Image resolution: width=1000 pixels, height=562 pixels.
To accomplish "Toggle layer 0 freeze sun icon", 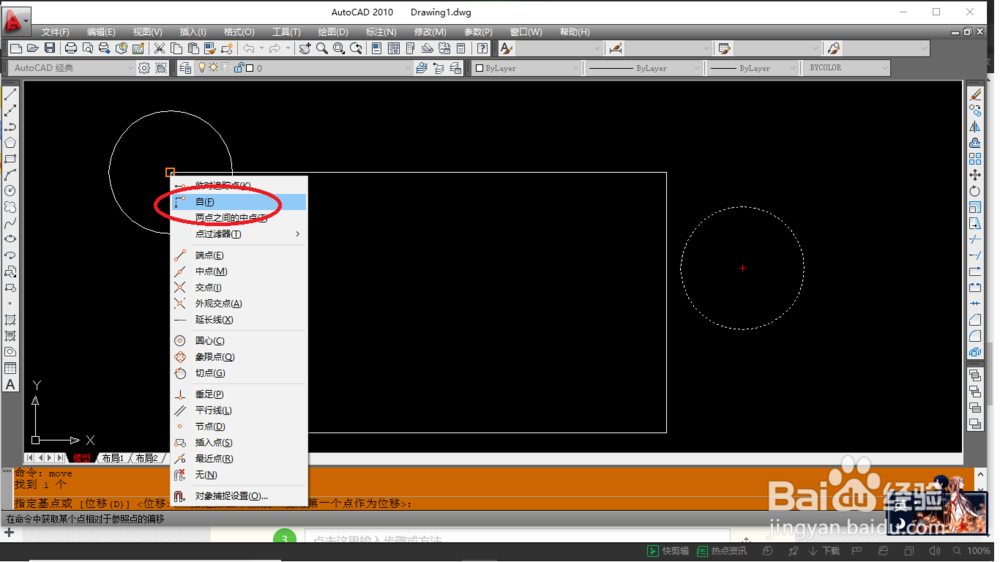I will 214,68.
